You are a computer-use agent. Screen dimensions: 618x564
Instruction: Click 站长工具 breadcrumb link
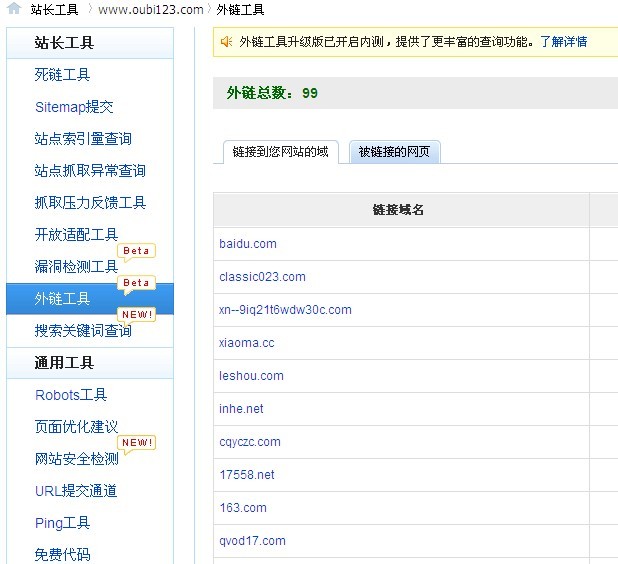click(x=54, y=10)
